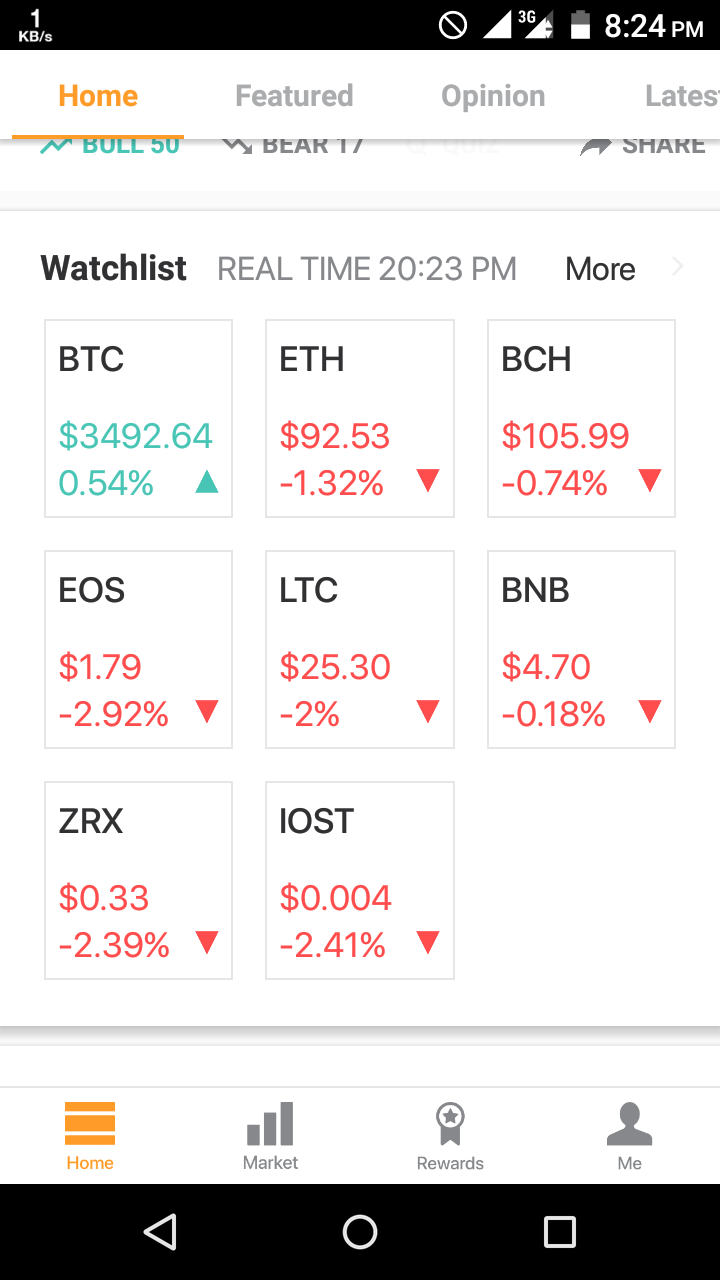
Task: Tap the Bull 50 trend icon
Action: point(56,146)
